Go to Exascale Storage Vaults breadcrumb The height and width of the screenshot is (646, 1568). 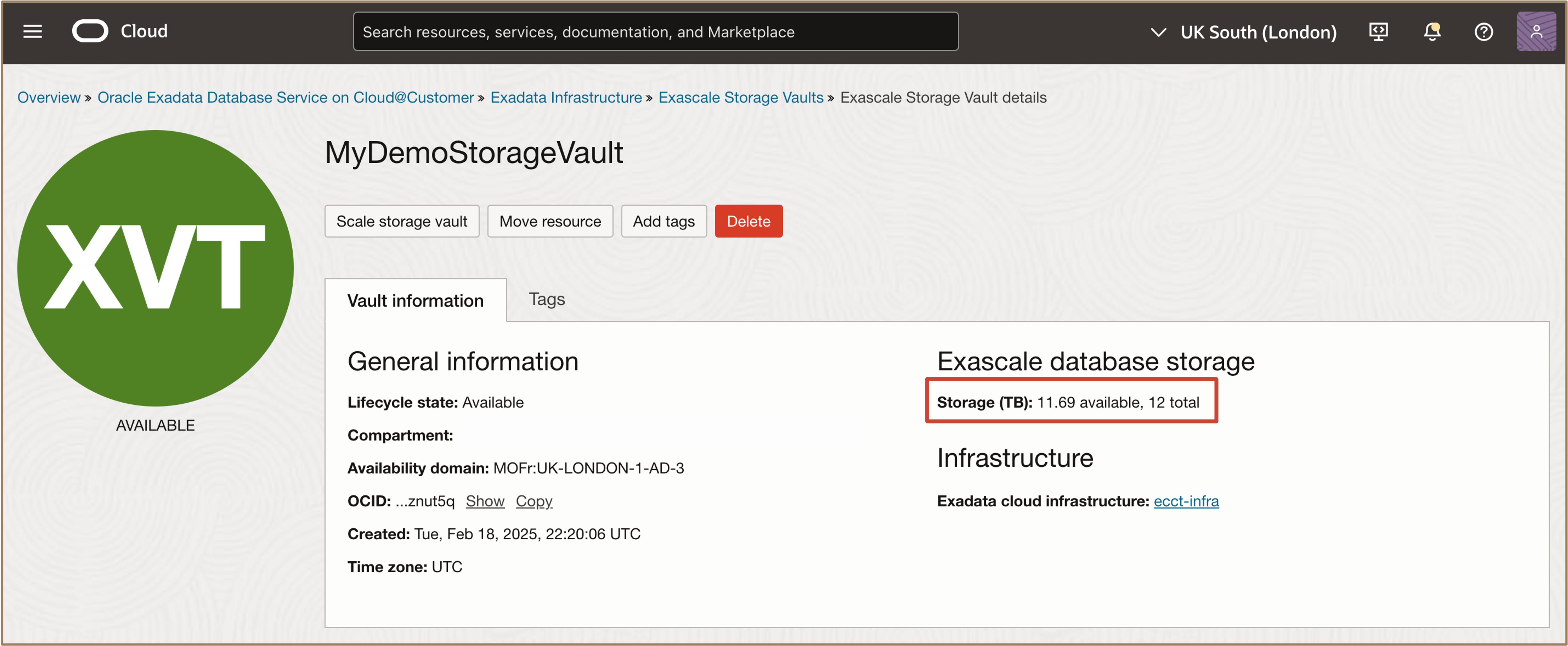(740, 97)
